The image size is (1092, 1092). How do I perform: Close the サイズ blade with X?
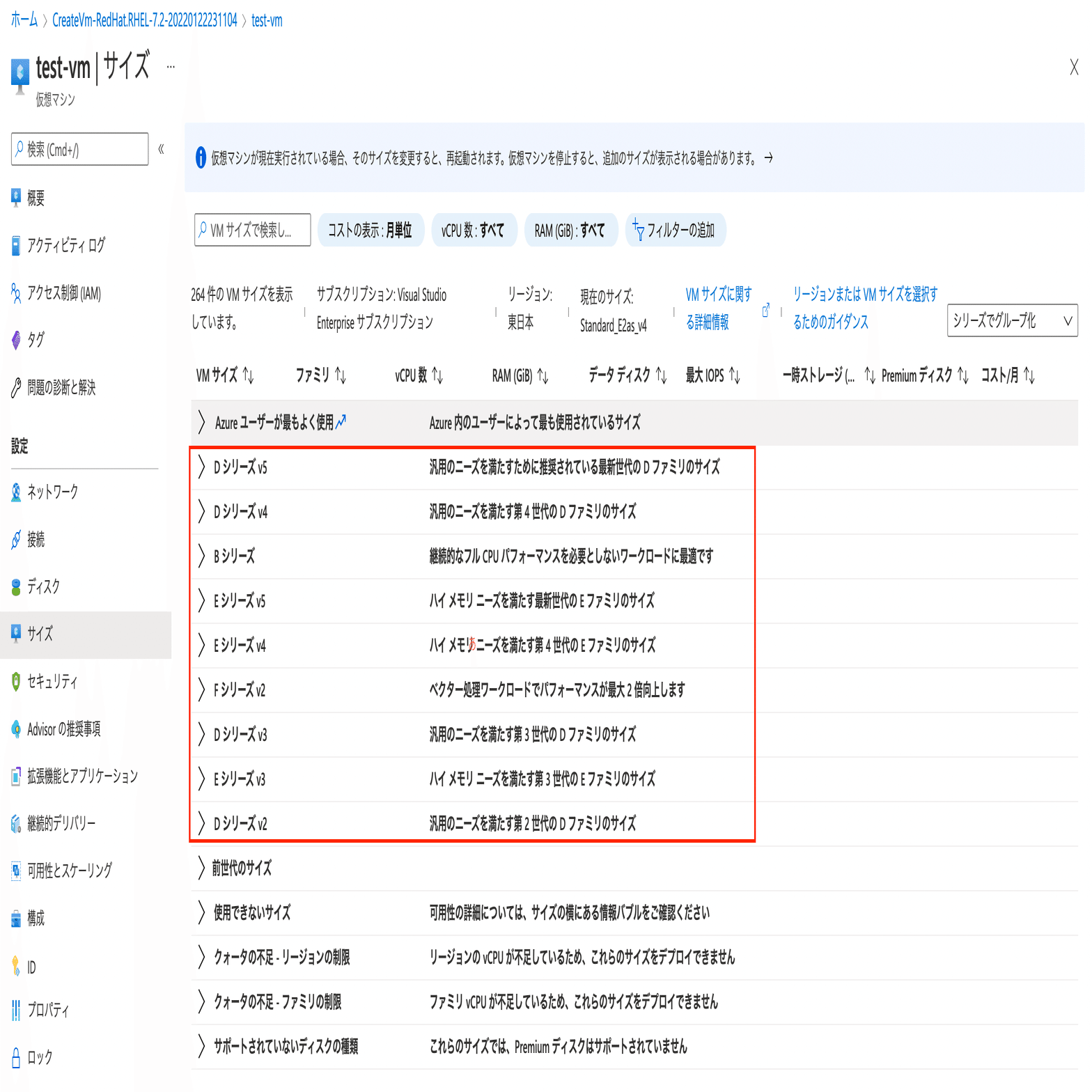[1074, 67]
